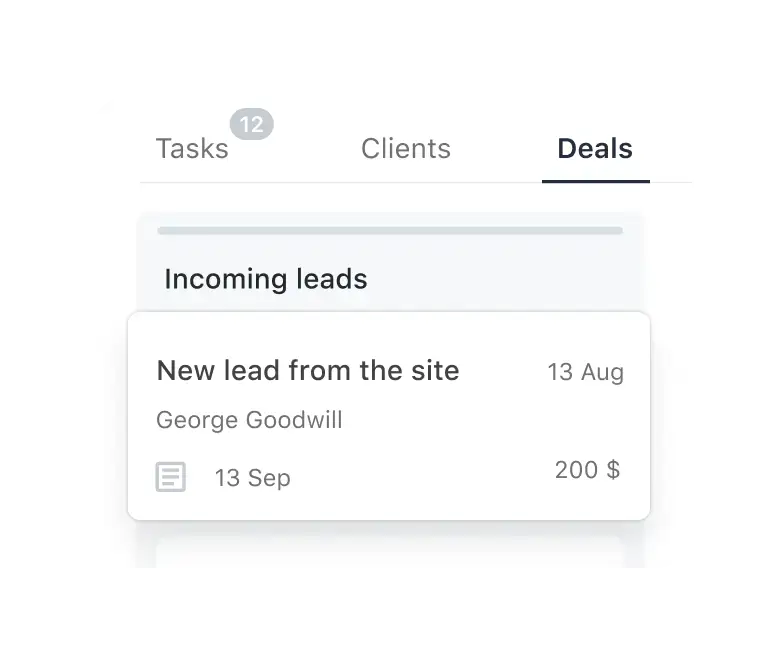This screenshot has height=664, width=784.
Task: Click blank space between 13 Sep and 200 $
Action: 420,476
